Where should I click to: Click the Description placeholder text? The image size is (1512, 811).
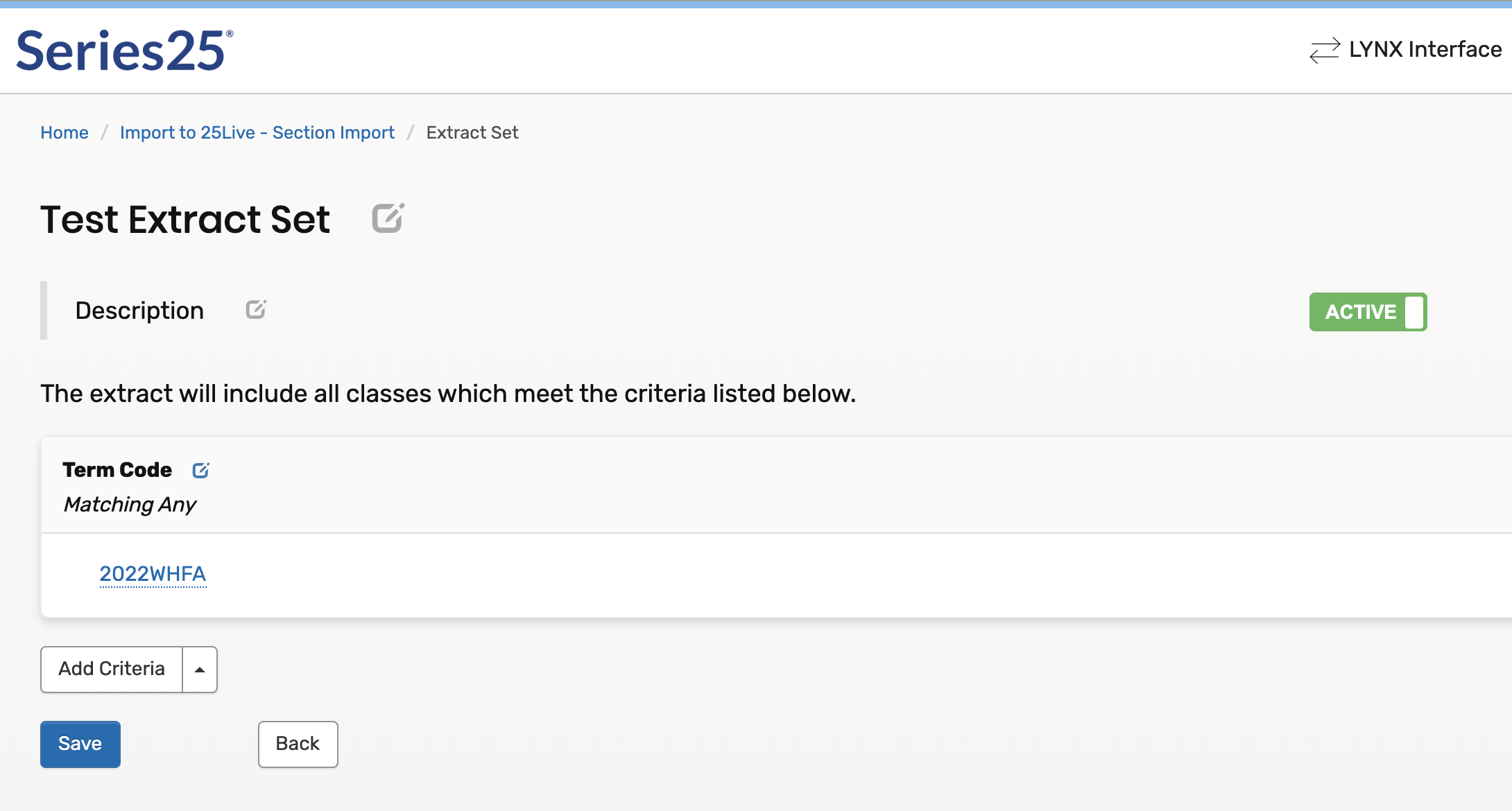pyautogui.click(x=139, y=311)
